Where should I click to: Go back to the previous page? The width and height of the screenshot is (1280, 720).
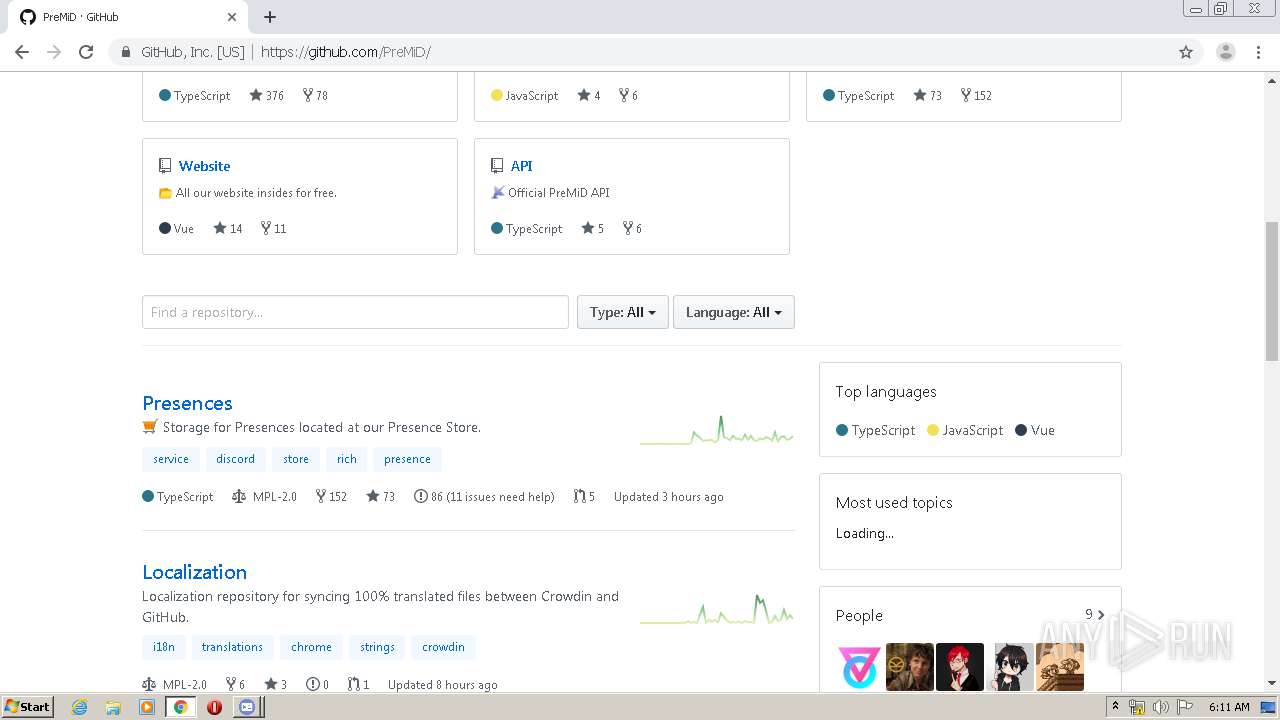coord(22,52)
